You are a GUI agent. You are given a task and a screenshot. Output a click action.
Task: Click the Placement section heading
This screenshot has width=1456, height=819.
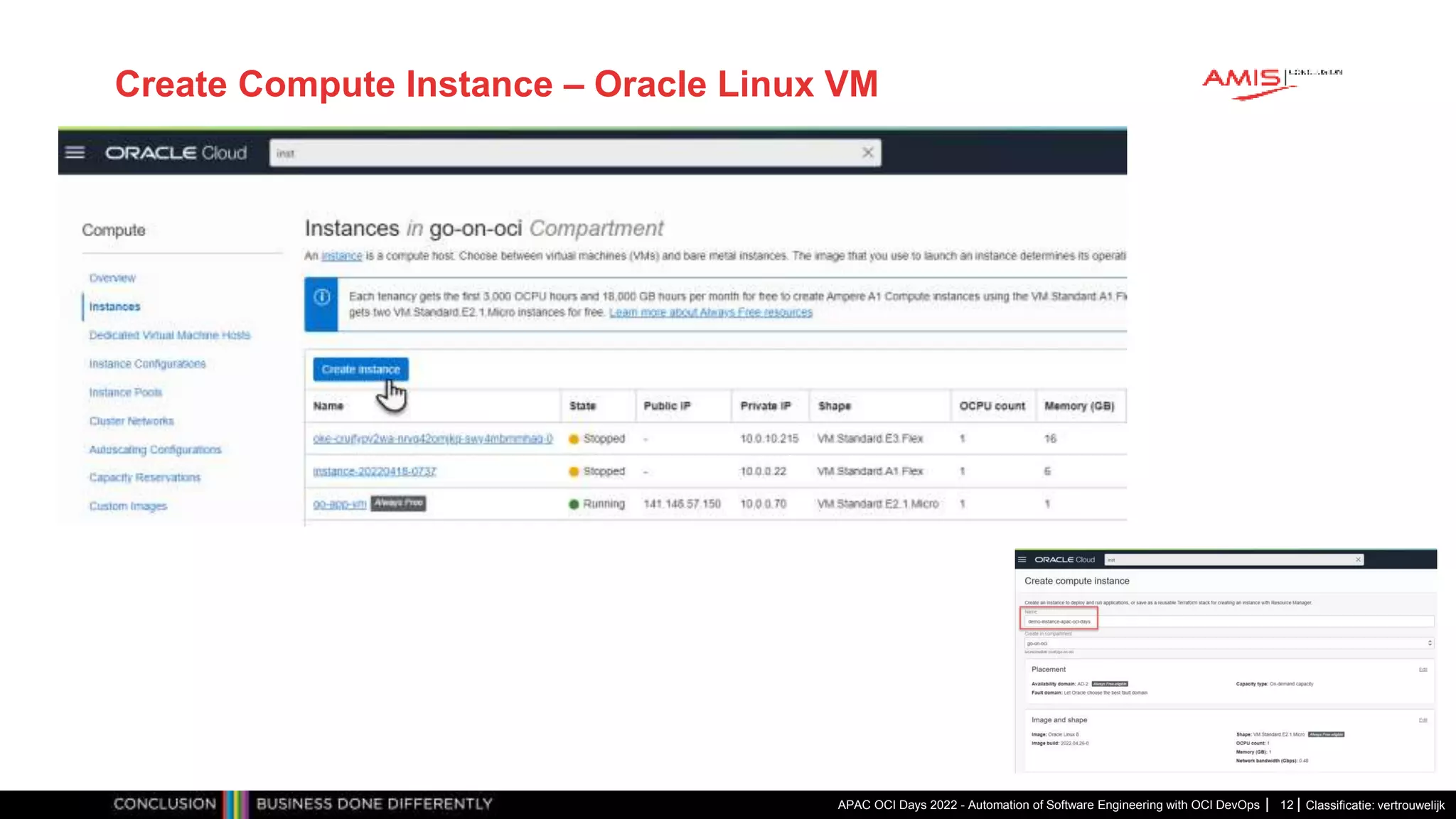pos(1049,669)
